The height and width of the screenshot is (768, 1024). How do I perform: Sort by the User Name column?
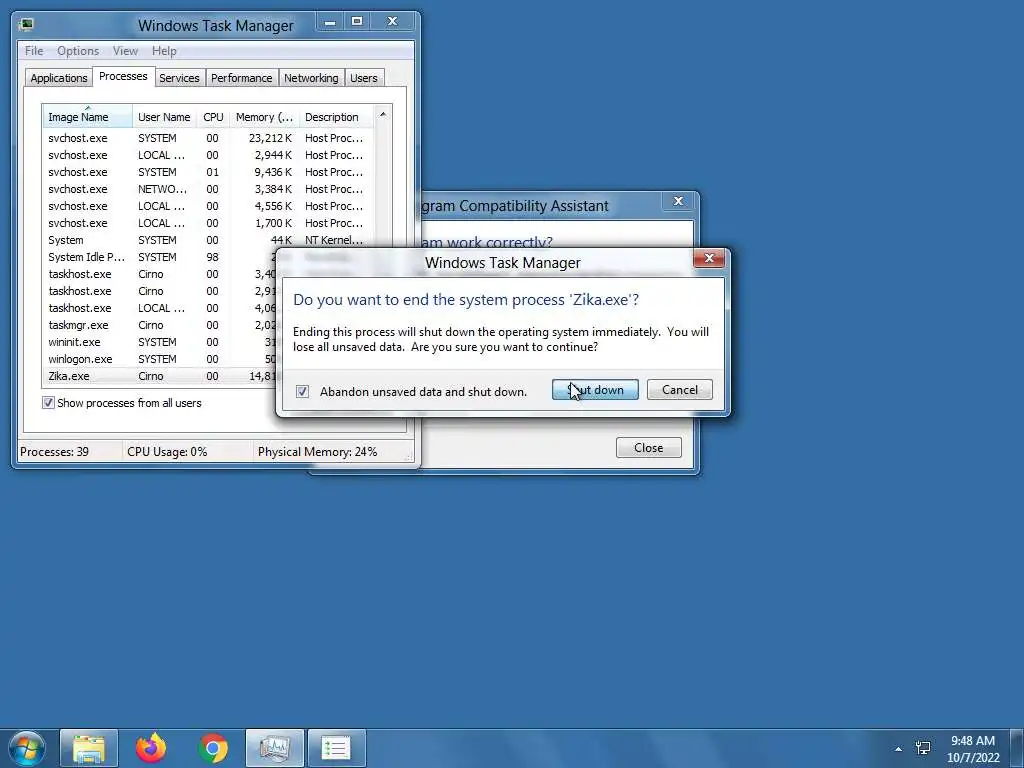[164, 117]
